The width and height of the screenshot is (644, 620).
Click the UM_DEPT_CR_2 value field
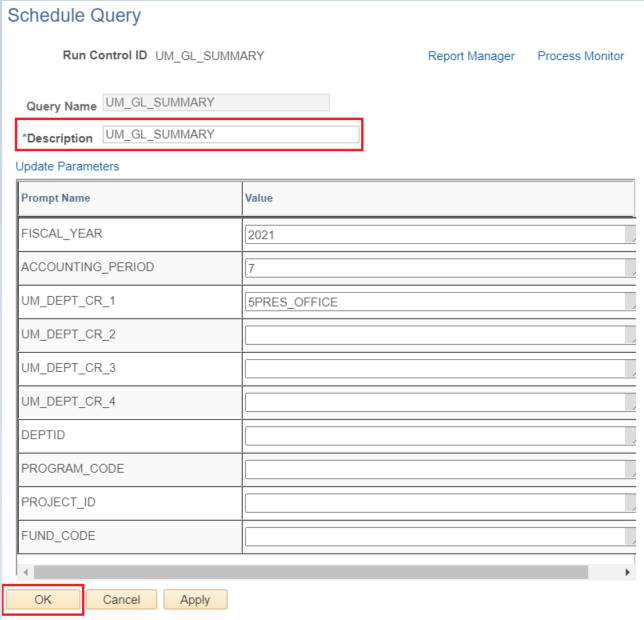point(440,335)
